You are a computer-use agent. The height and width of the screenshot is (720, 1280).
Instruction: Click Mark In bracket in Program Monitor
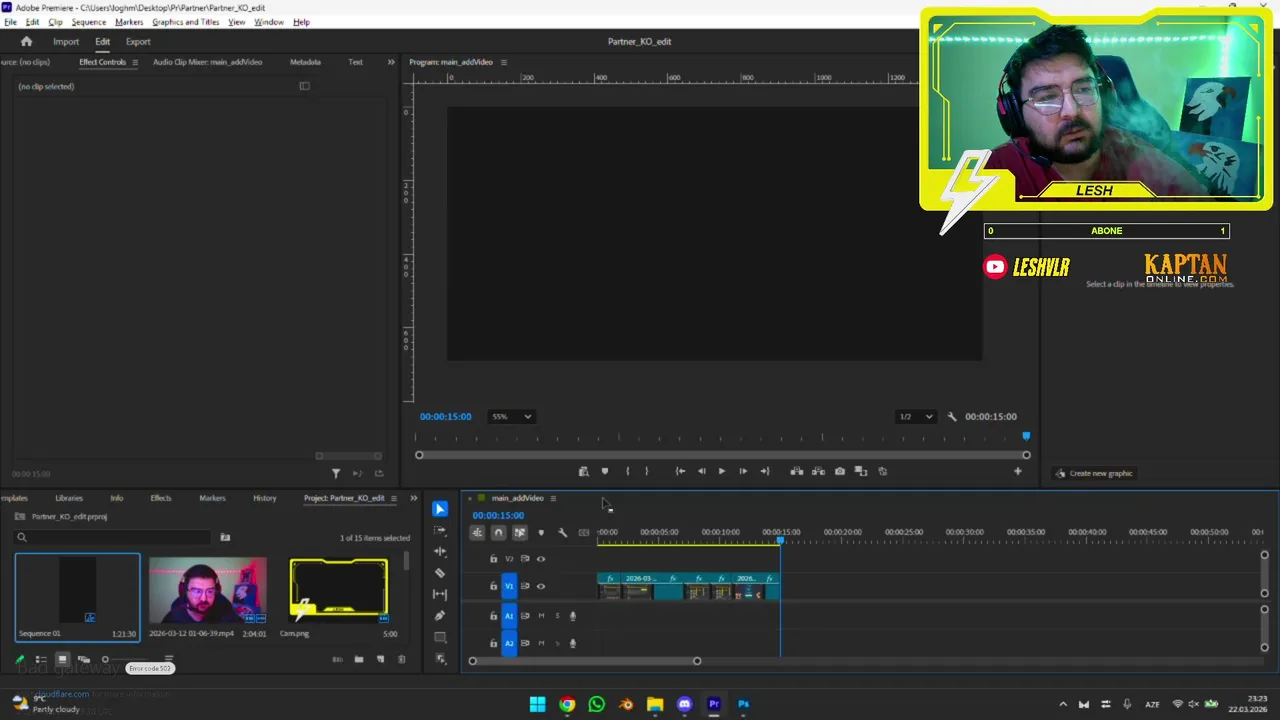click(x=628, y=471)
